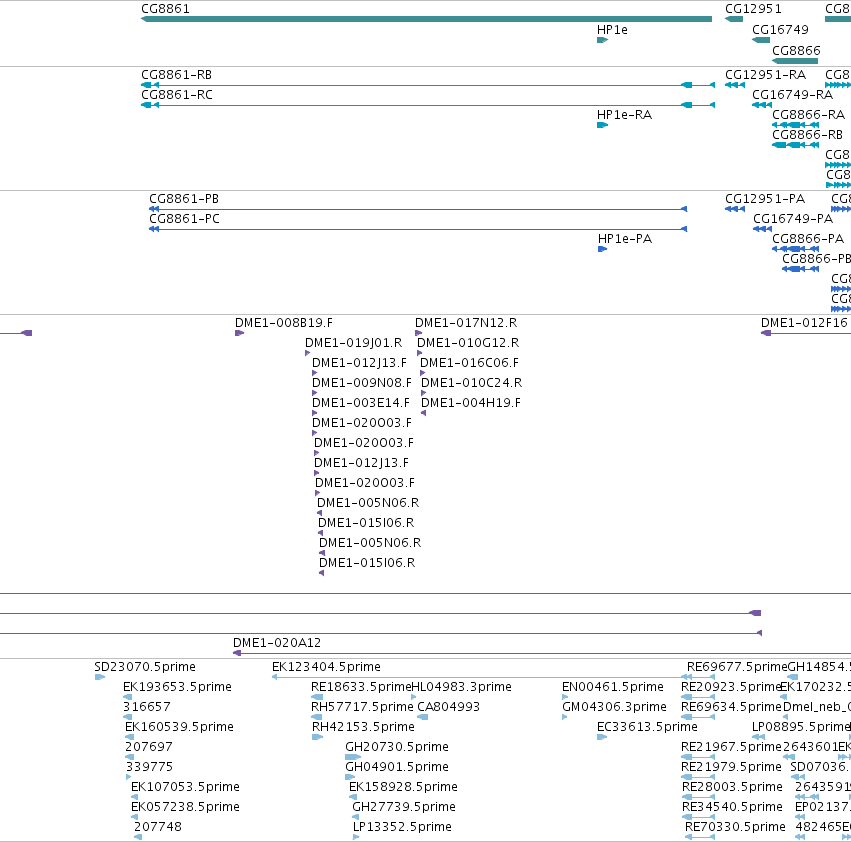Click the DME1-004H19.F clone label
The width and height of the screenshot is (851, 842).
[471, 402]
